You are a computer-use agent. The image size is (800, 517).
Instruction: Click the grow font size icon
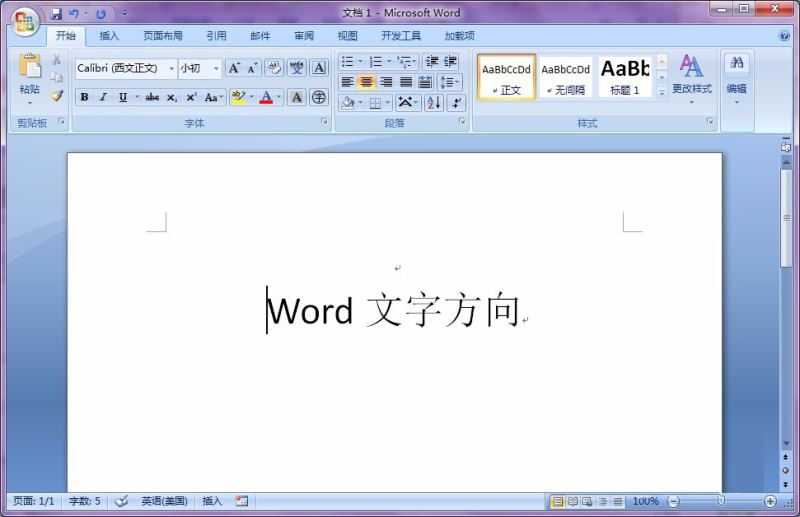click(x=234, y=68)
